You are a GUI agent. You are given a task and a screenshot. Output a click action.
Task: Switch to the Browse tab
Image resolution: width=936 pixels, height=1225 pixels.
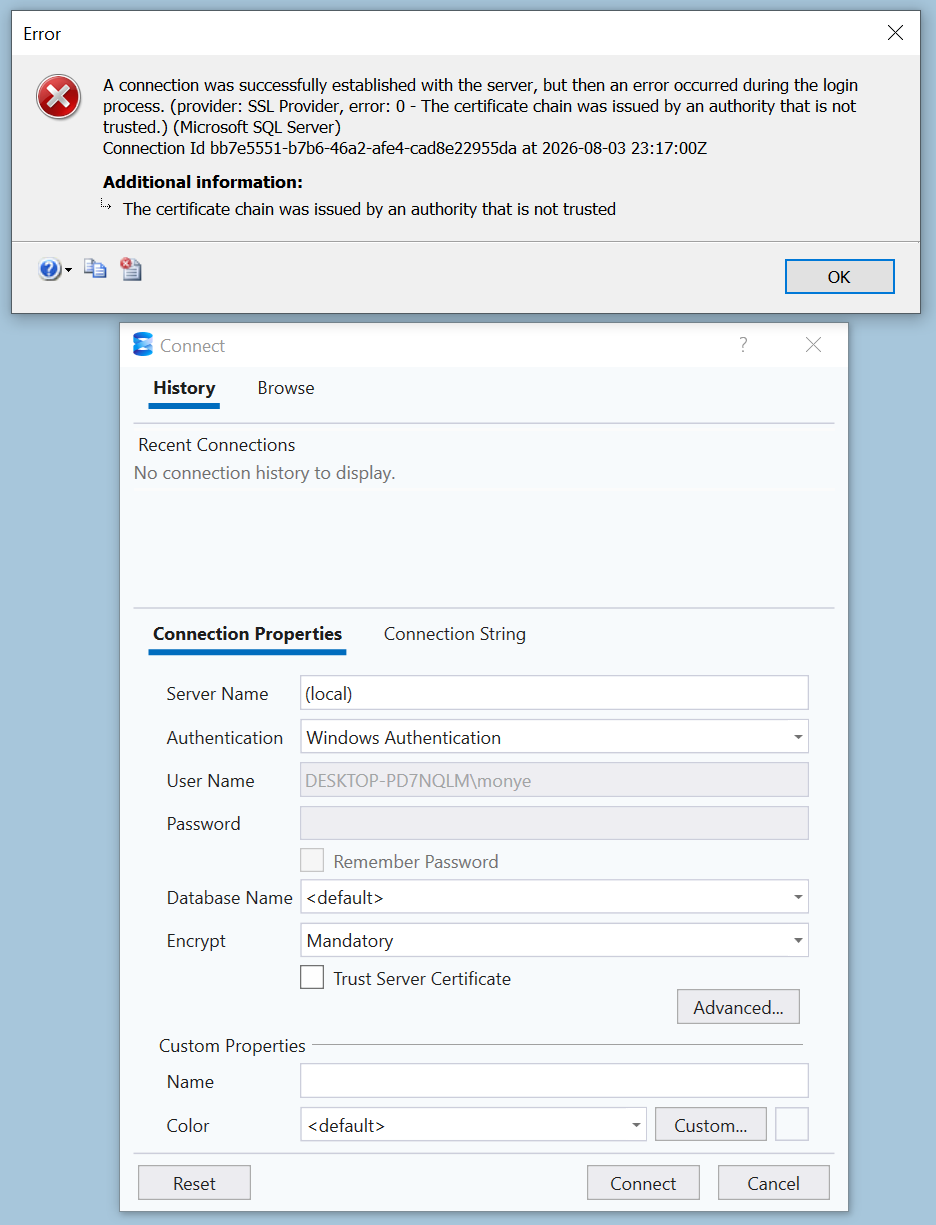coord(286,388)
